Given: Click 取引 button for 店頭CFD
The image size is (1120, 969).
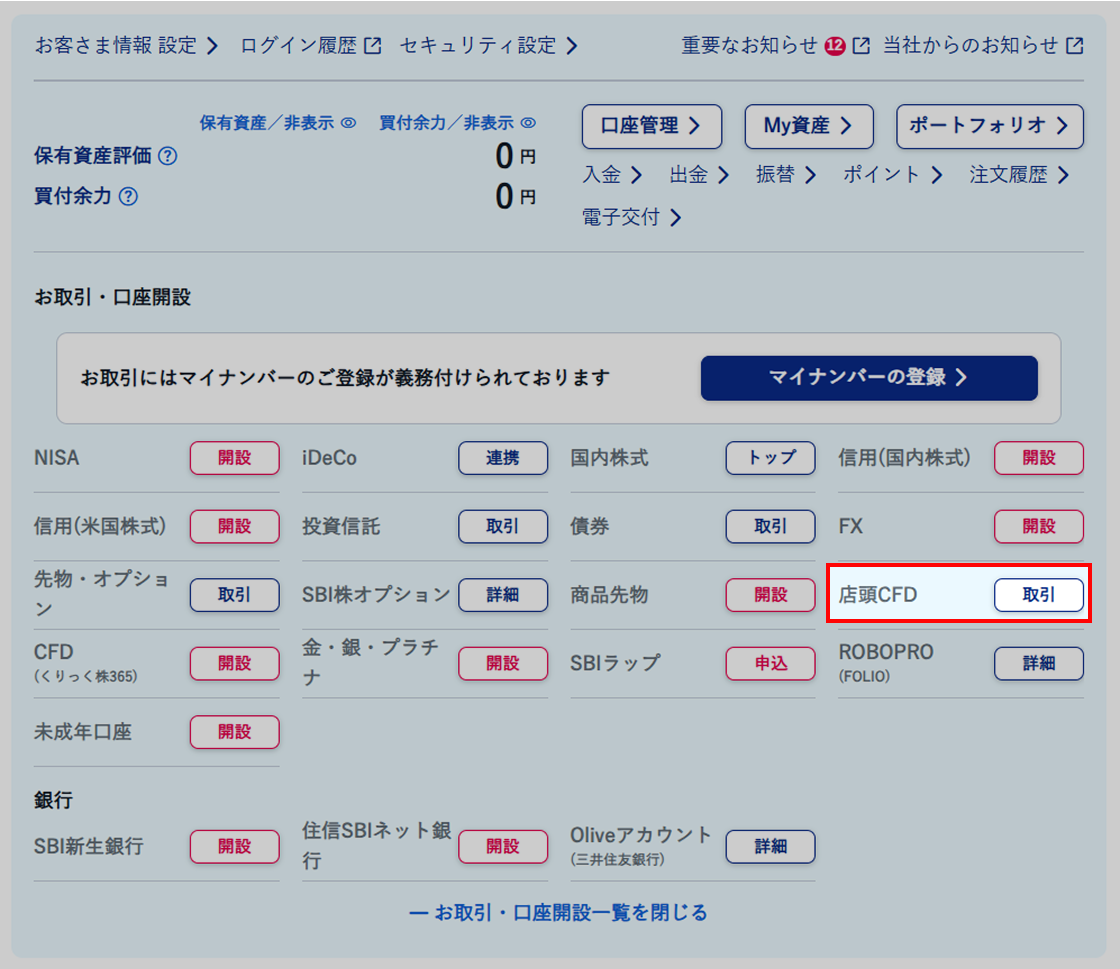Looking at the screenshot, I should 1038,594.
